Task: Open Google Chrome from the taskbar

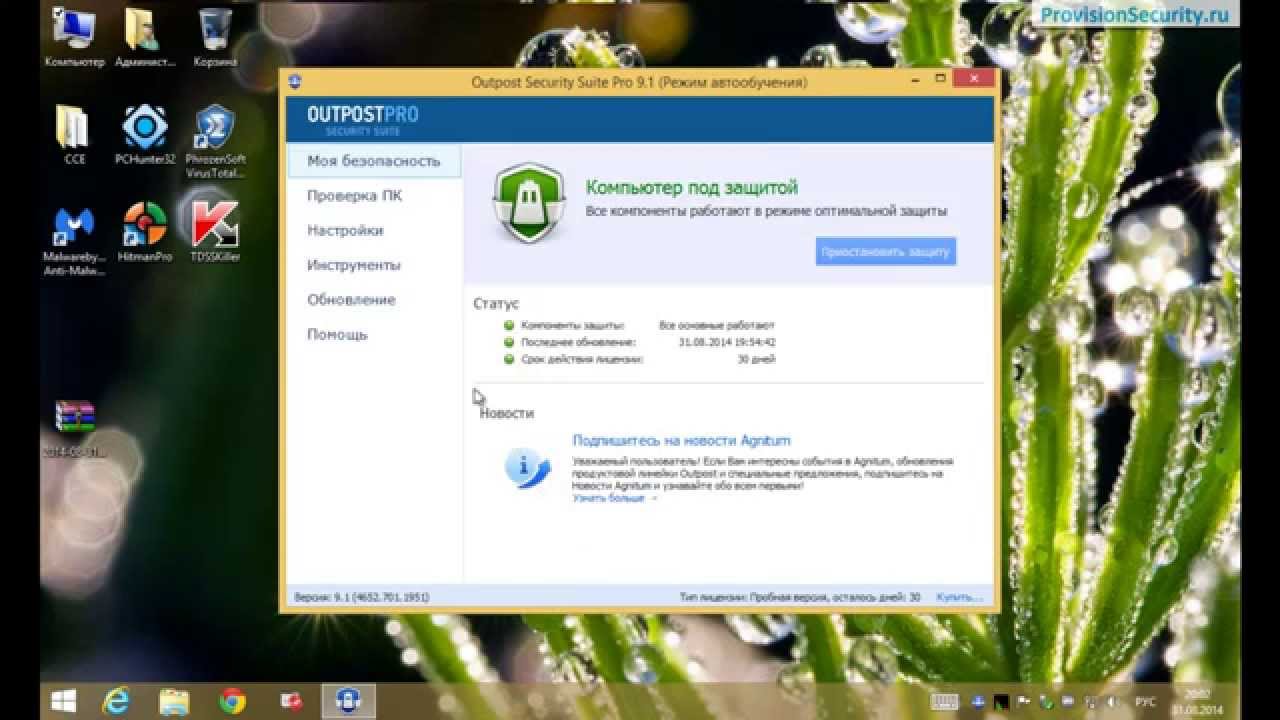Action: 233,701
